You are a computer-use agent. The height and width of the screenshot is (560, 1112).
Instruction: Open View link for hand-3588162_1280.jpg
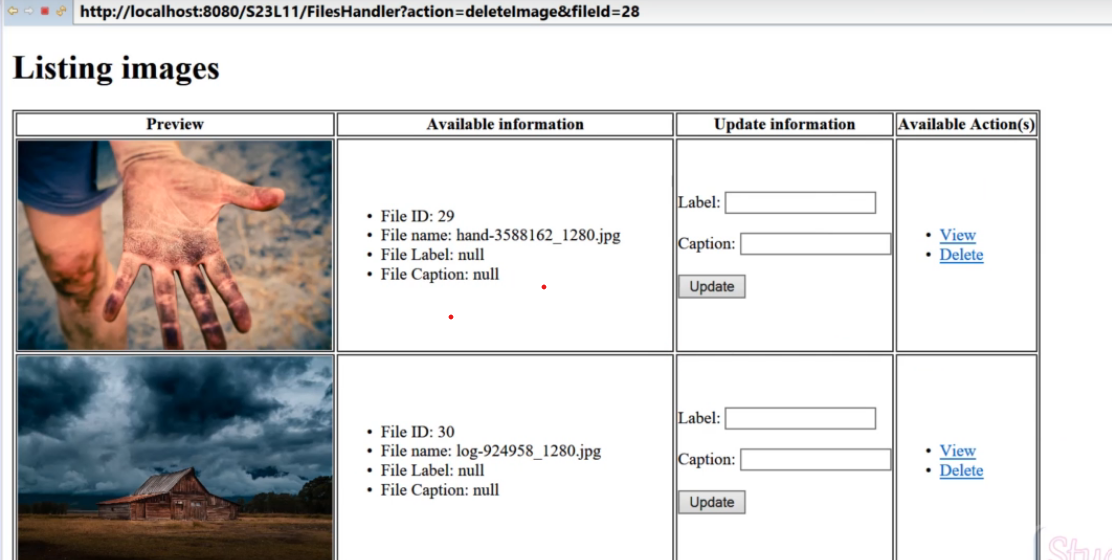pyautogui.click(x=957, y=235)
